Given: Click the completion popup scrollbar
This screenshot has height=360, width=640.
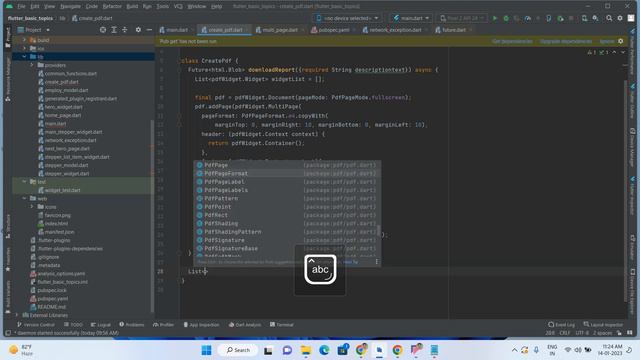Looking at the screenshot, I should (379, 231).
